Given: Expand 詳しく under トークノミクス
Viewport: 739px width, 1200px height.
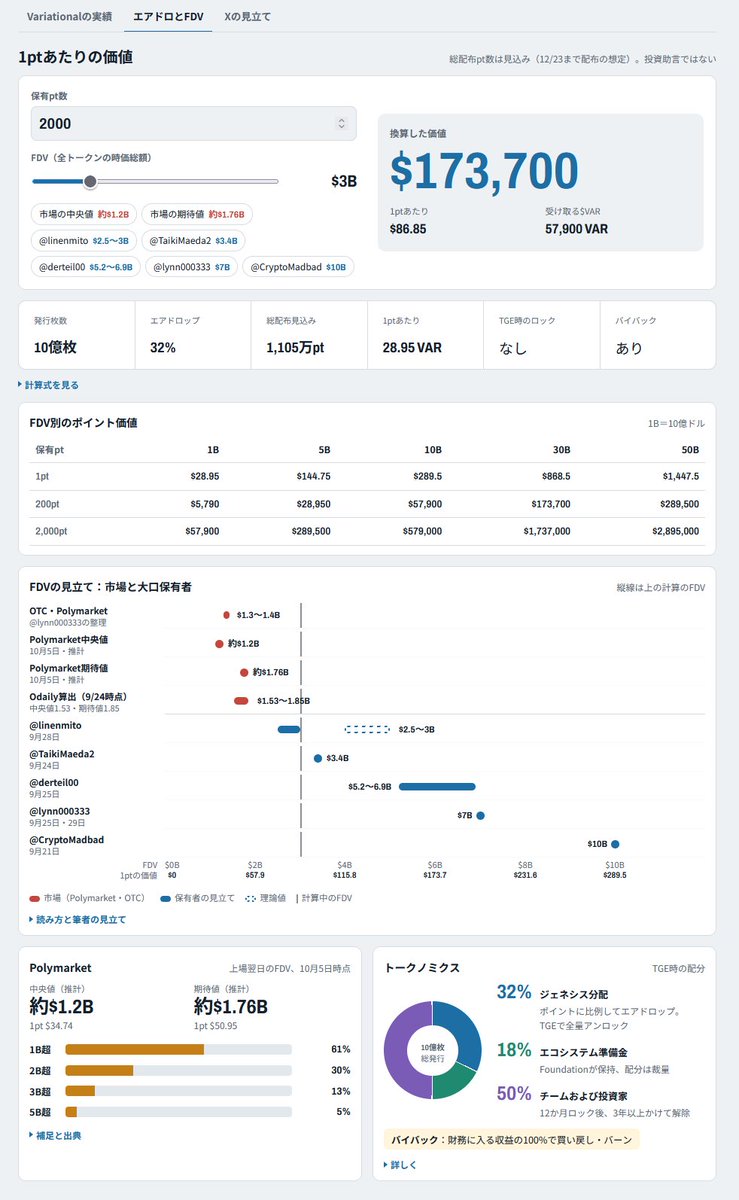Looking at the screenshot, I should [x=400, y=1165].
